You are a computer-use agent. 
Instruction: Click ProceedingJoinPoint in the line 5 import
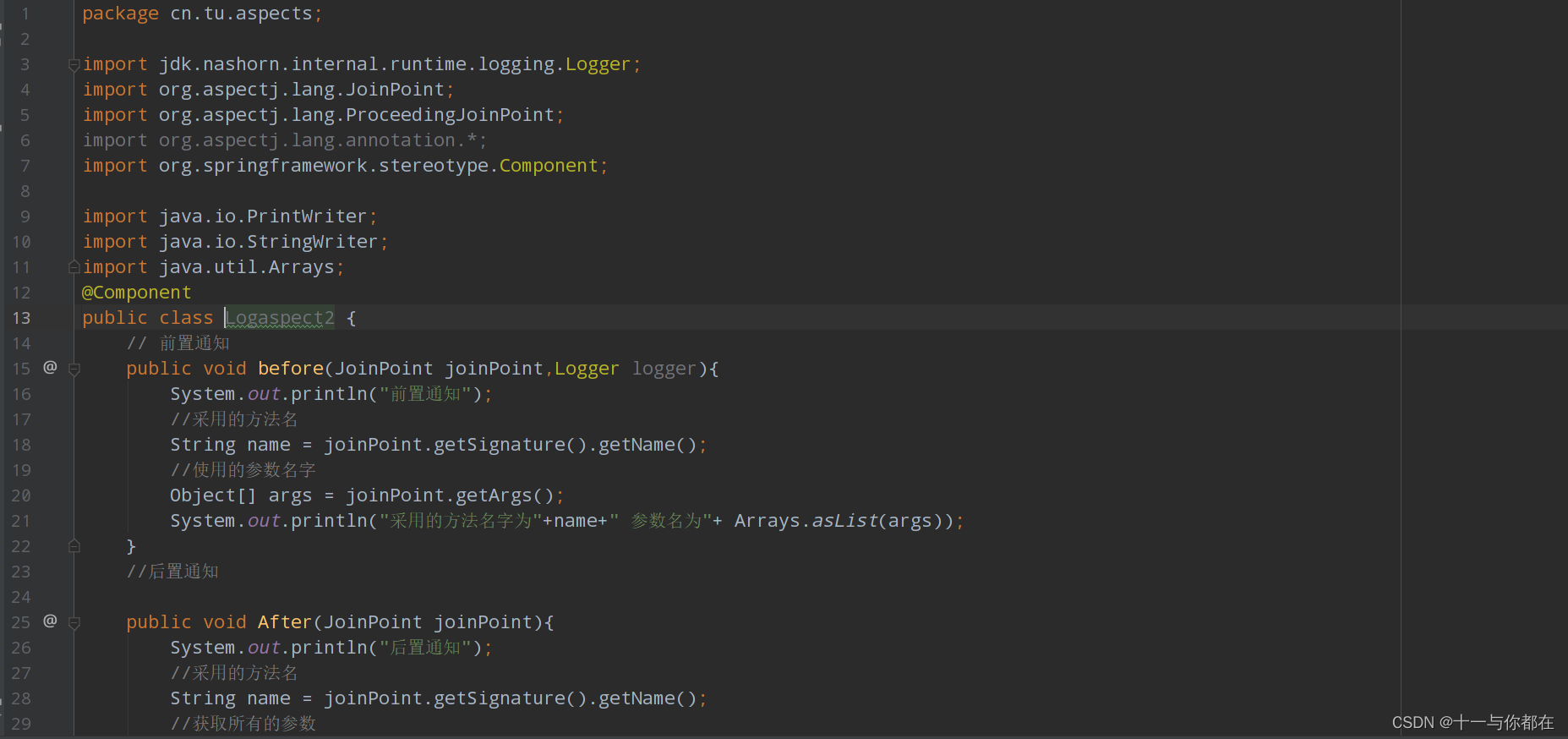pyautogui.click(x=450, y=115)
